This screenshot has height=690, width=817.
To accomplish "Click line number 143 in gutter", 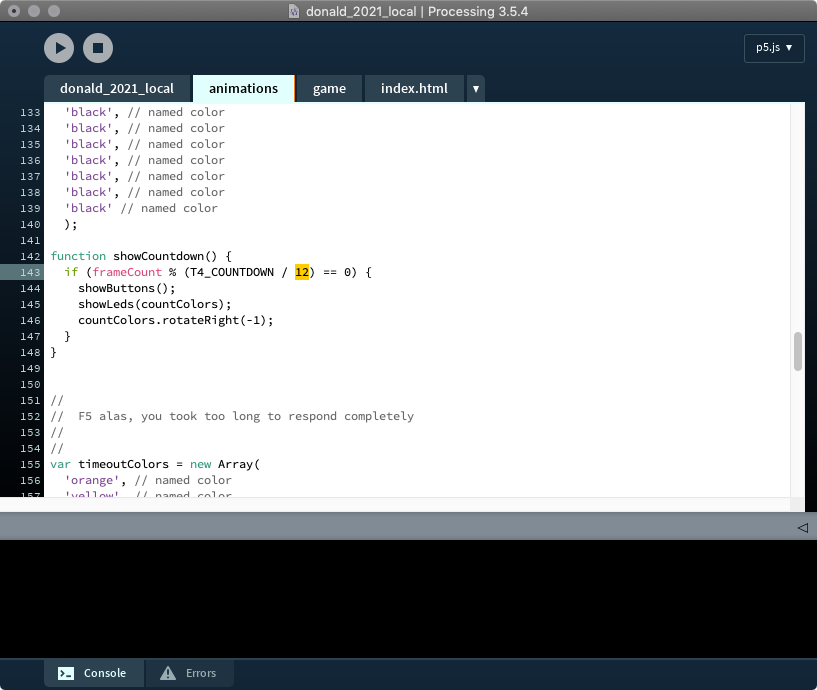I will (x=30, y=272).
